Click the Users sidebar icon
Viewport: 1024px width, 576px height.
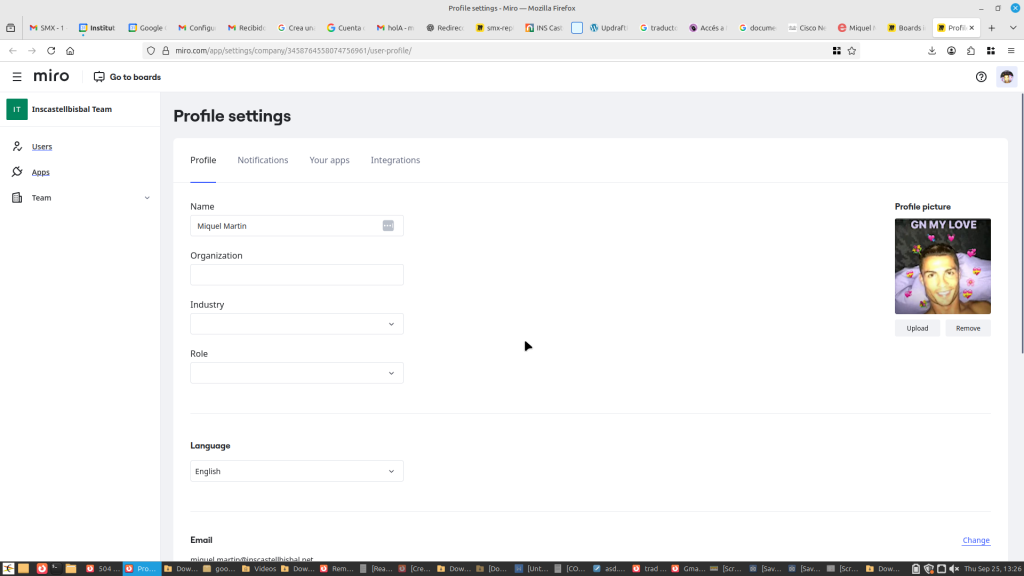point(17,146)
